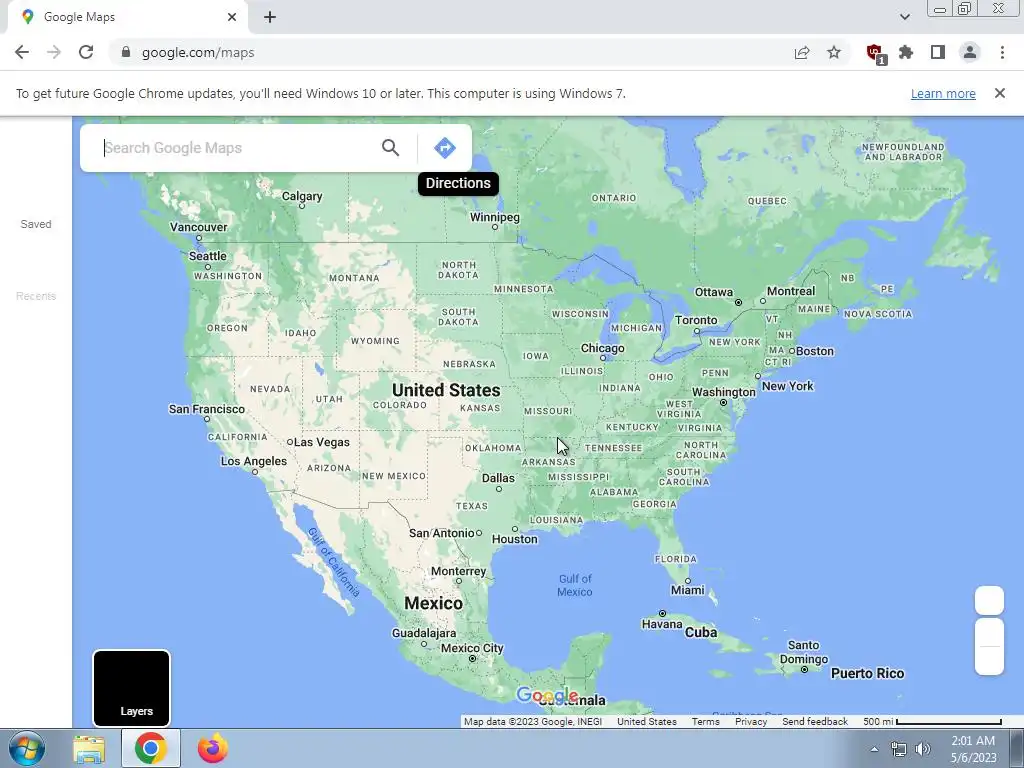The height and width of the screenshot is (768, 1024).
Task: Click the New York city label
Action: 788,386
